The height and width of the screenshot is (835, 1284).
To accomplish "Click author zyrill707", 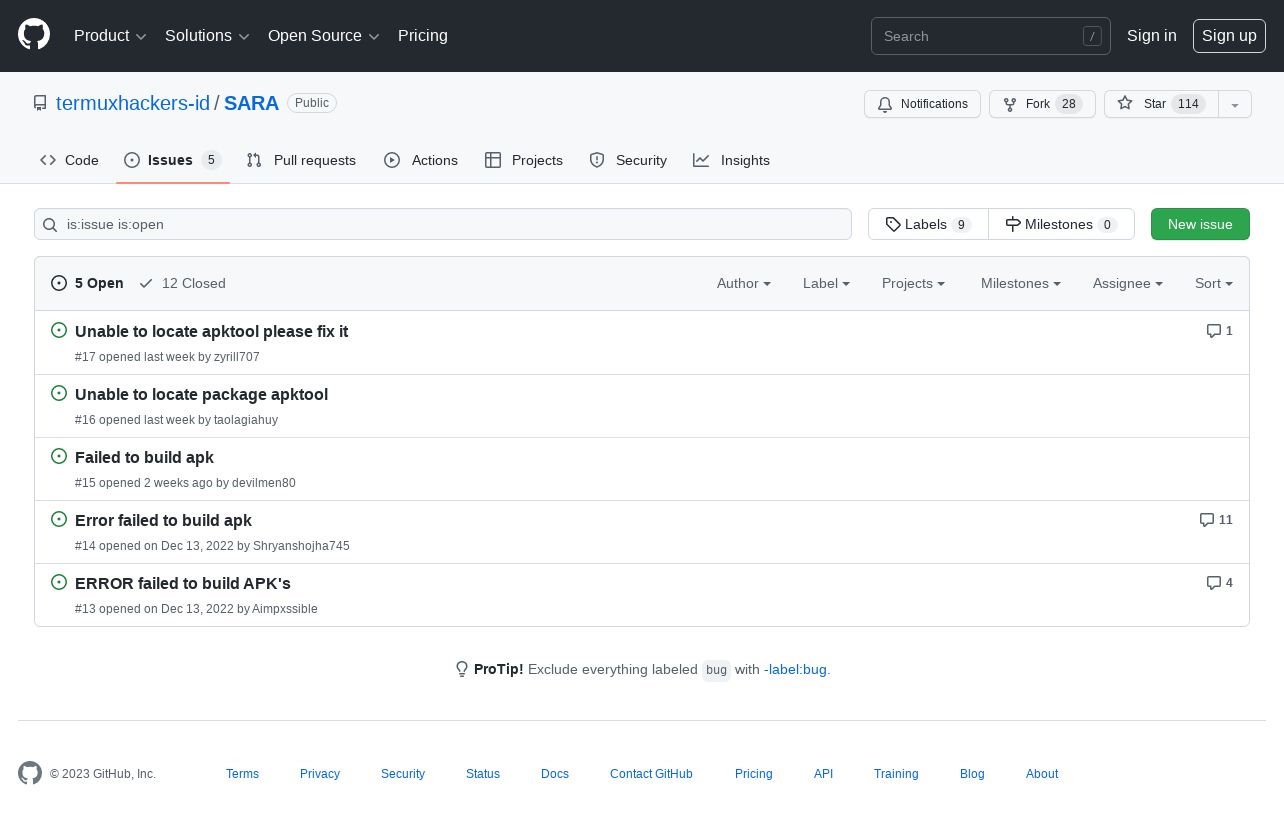I will [236, 357].
